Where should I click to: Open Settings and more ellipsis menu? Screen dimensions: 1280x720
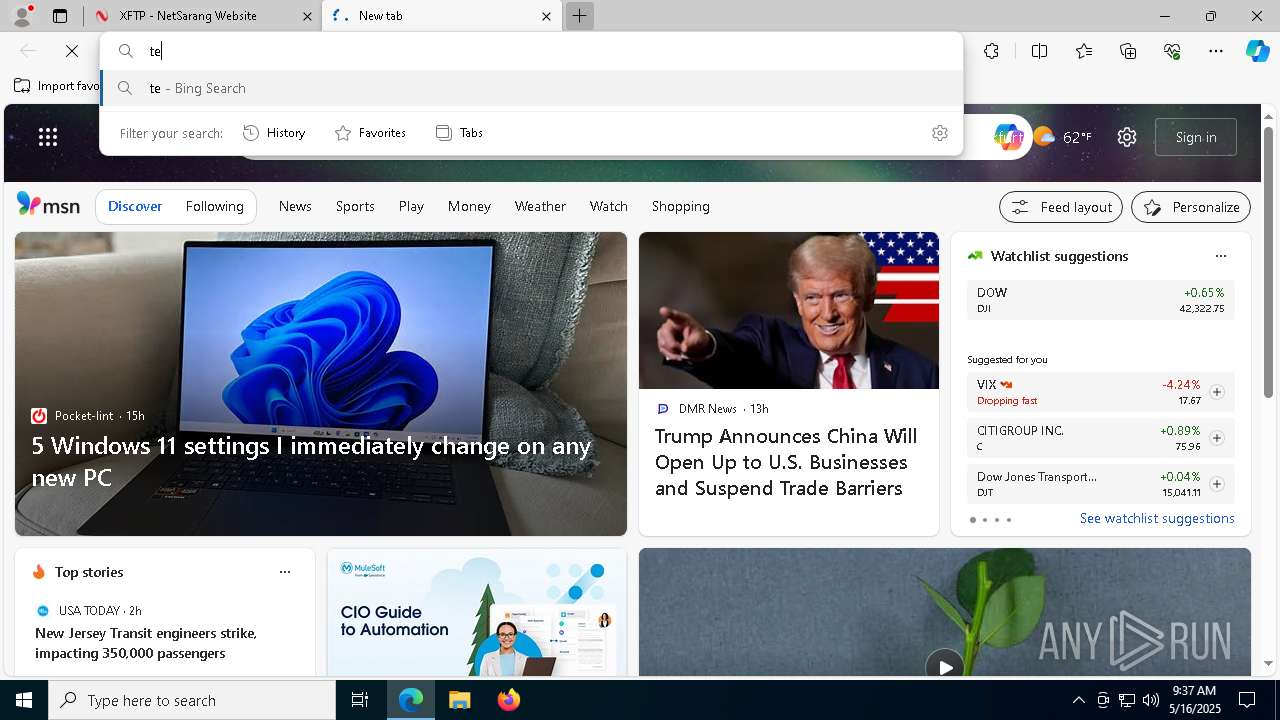[x=1216, y=51]
